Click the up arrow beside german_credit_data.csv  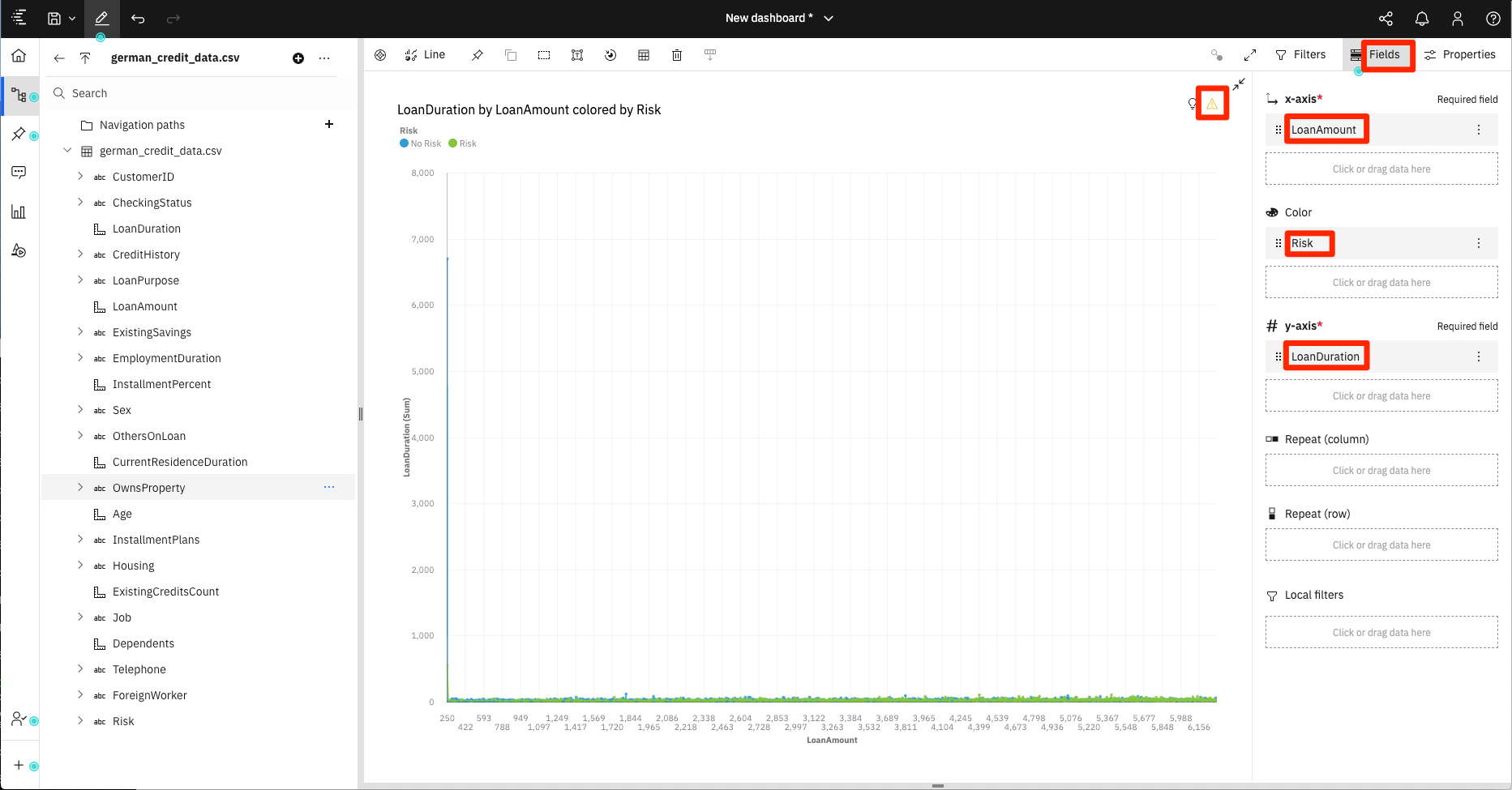85,58
